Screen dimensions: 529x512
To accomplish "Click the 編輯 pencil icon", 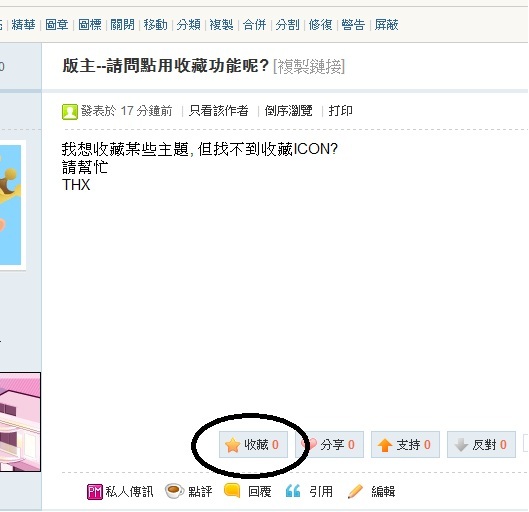I will point(355,491).
